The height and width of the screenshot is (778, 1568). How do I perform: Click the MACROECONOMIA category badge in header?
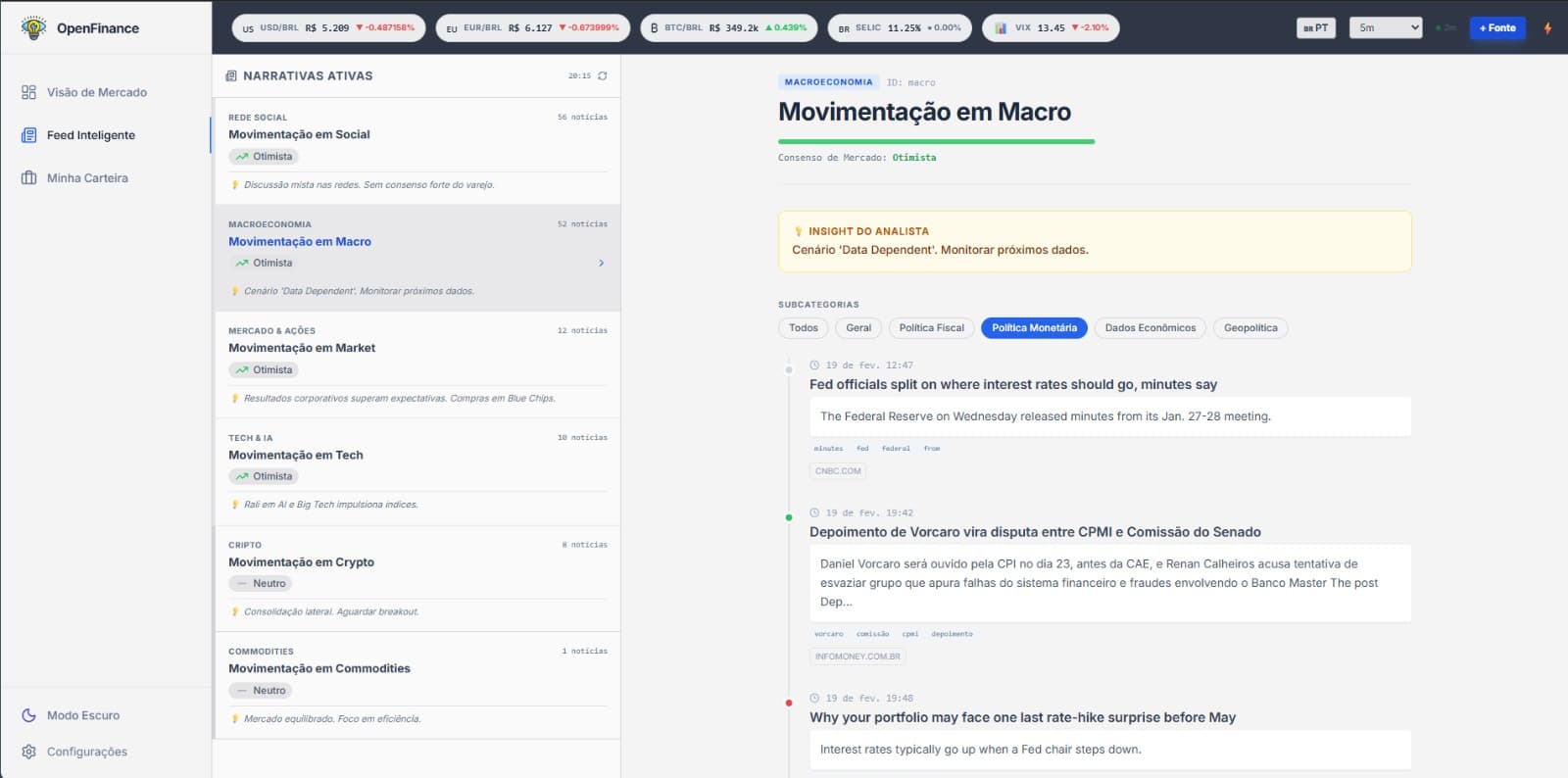(x=828, y=82)
